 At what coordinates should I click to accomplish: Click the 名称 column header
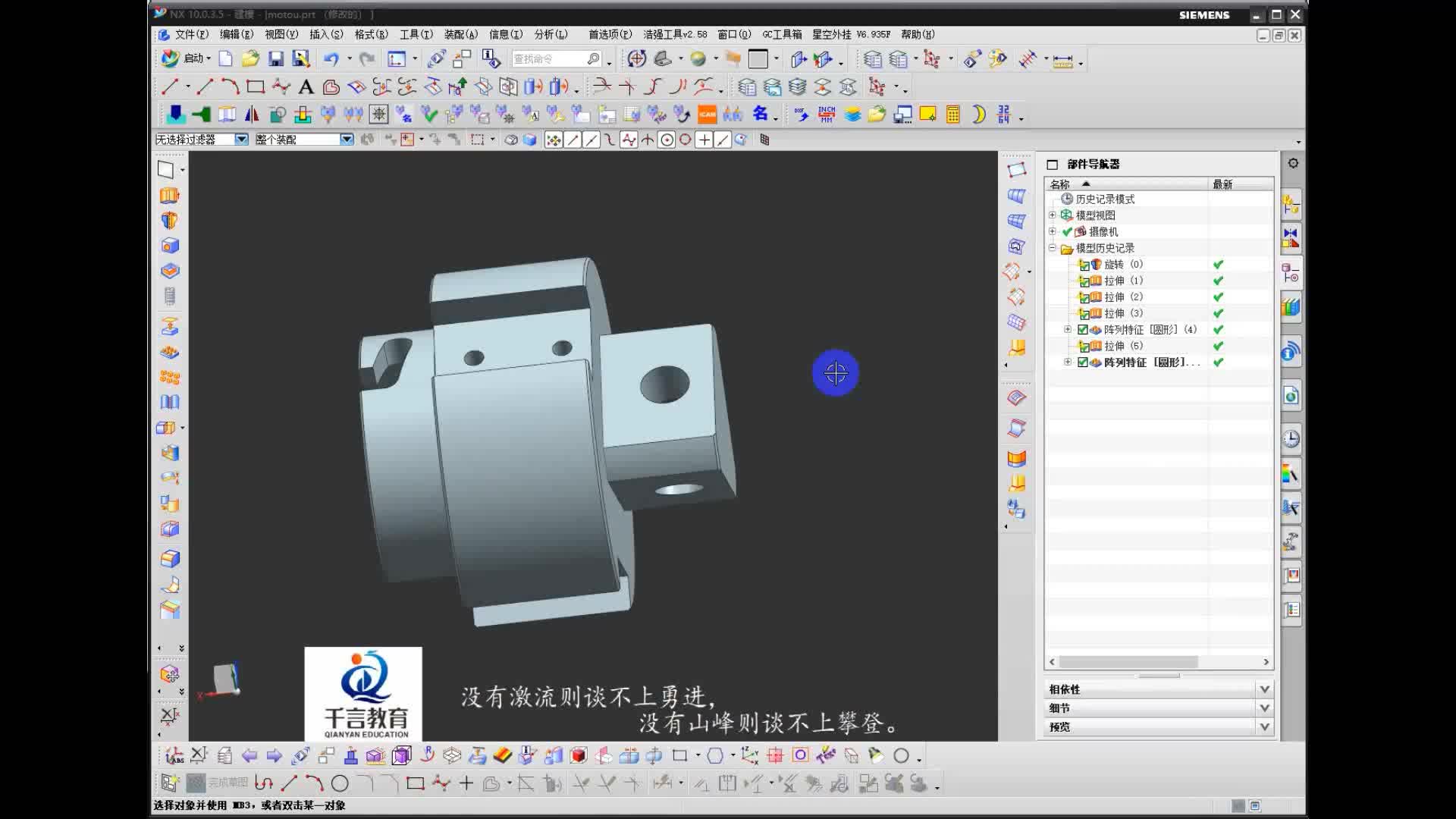pyautogui.click(x=1126, y=184)
